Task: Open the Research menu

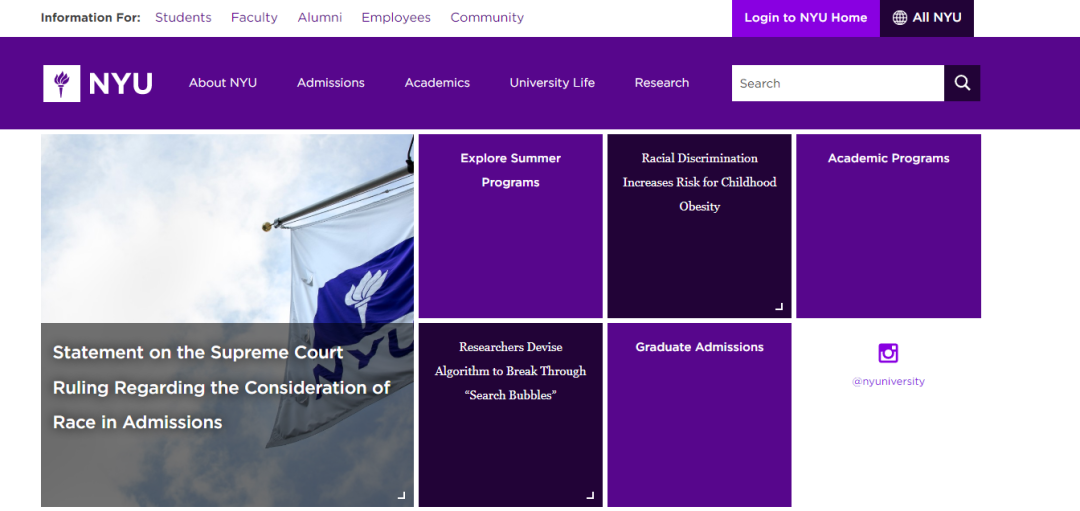Action: [x=662, y=83]
